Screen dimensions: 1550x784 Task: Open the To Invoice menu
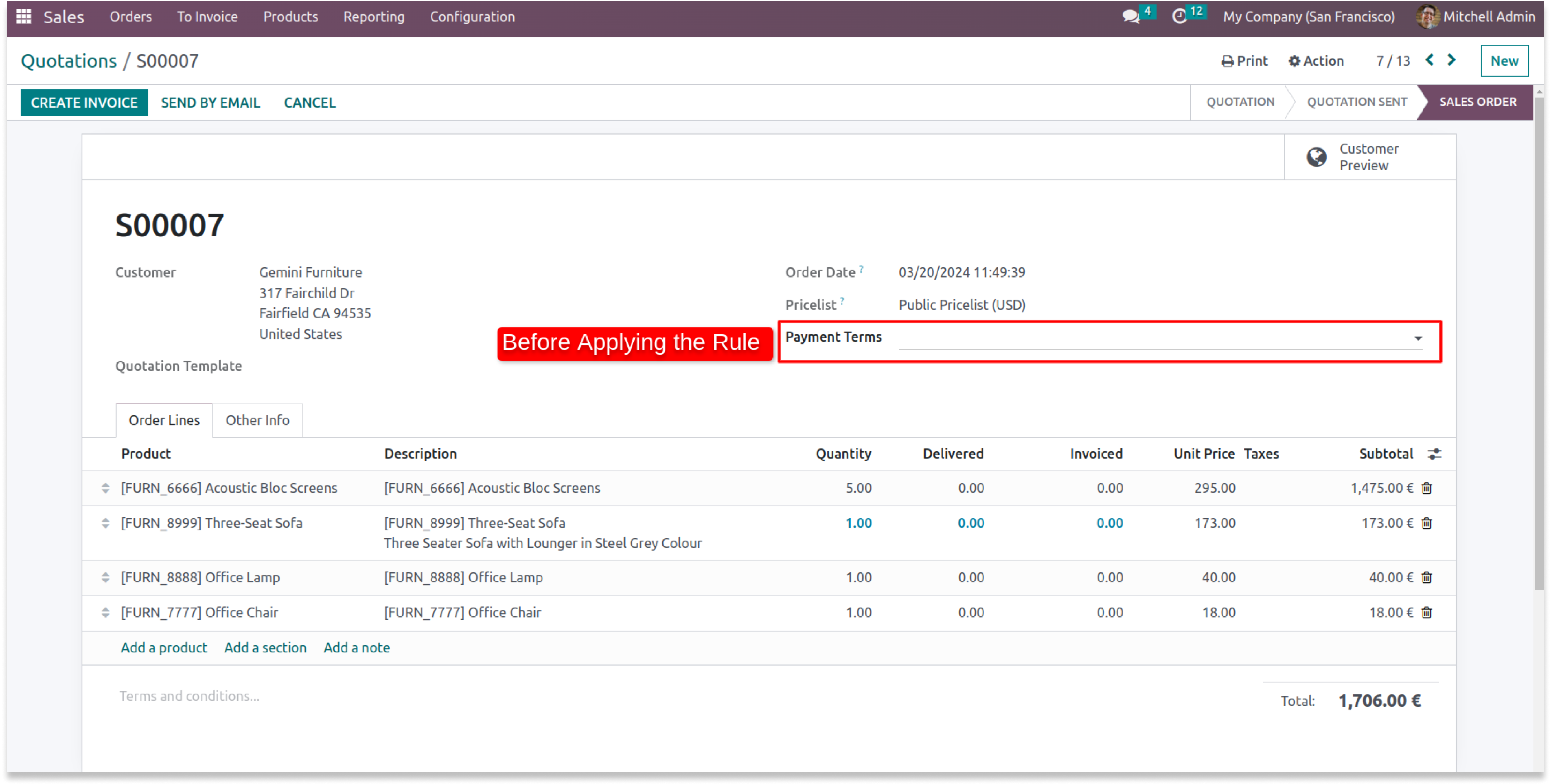[x=207, y=16]
